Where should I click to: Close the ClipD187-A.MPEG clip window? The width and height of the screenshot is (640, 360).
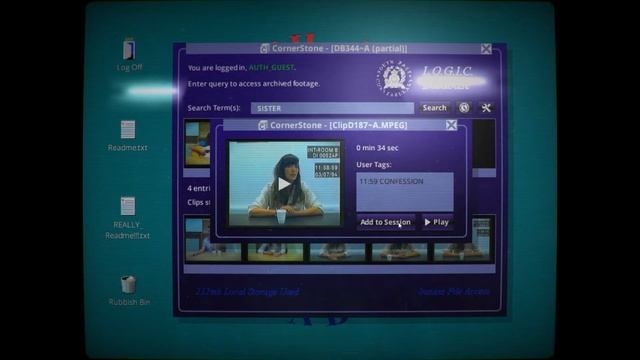click(x=451, y=125)
